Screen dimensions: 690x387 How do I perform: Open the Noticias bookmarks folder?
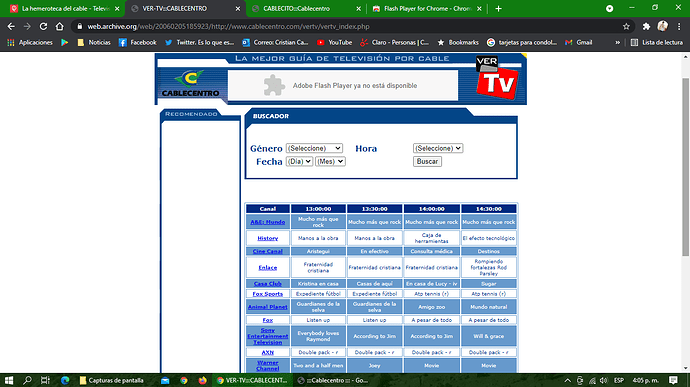[94, 42]
